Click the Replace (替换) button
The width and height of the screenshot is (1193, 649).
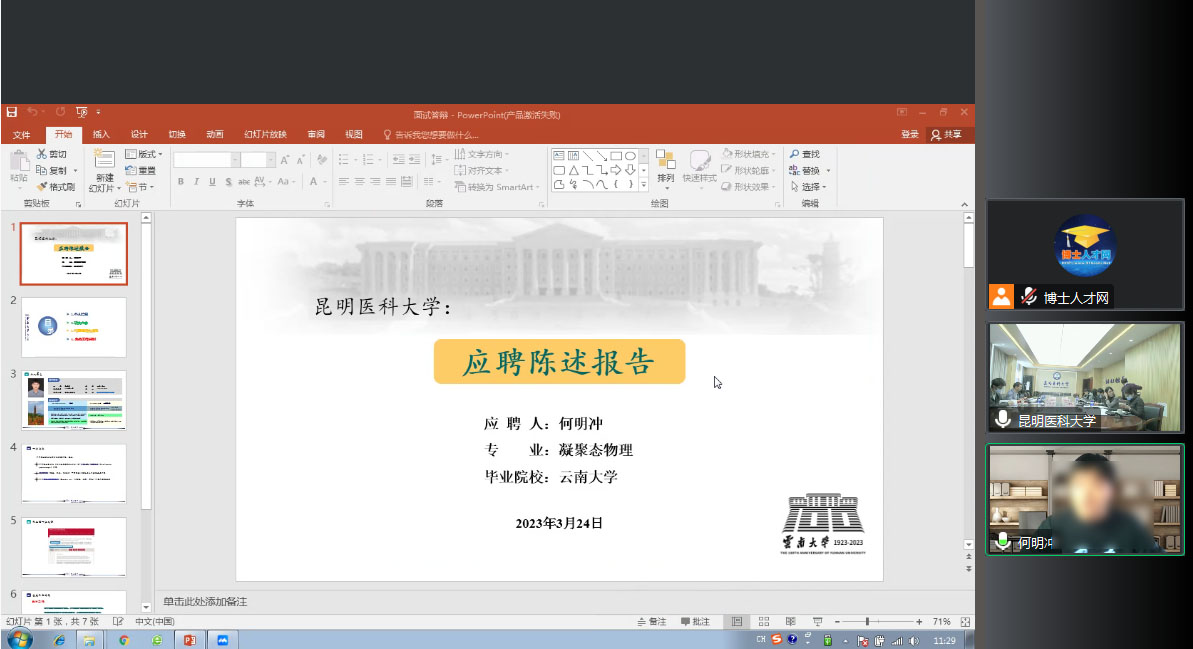[x=810, y=170]
